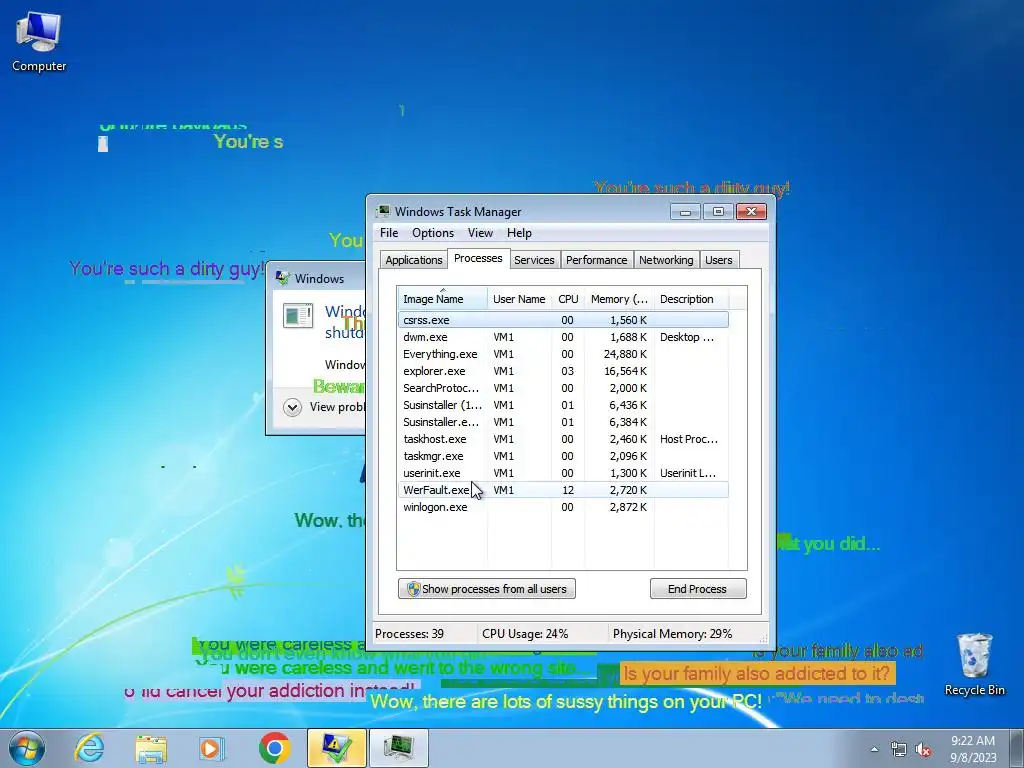Viewport: 1024px width, 768px height.
Task: Click CPU Usage: 24% status entry
Action: (x=525, y=633)
